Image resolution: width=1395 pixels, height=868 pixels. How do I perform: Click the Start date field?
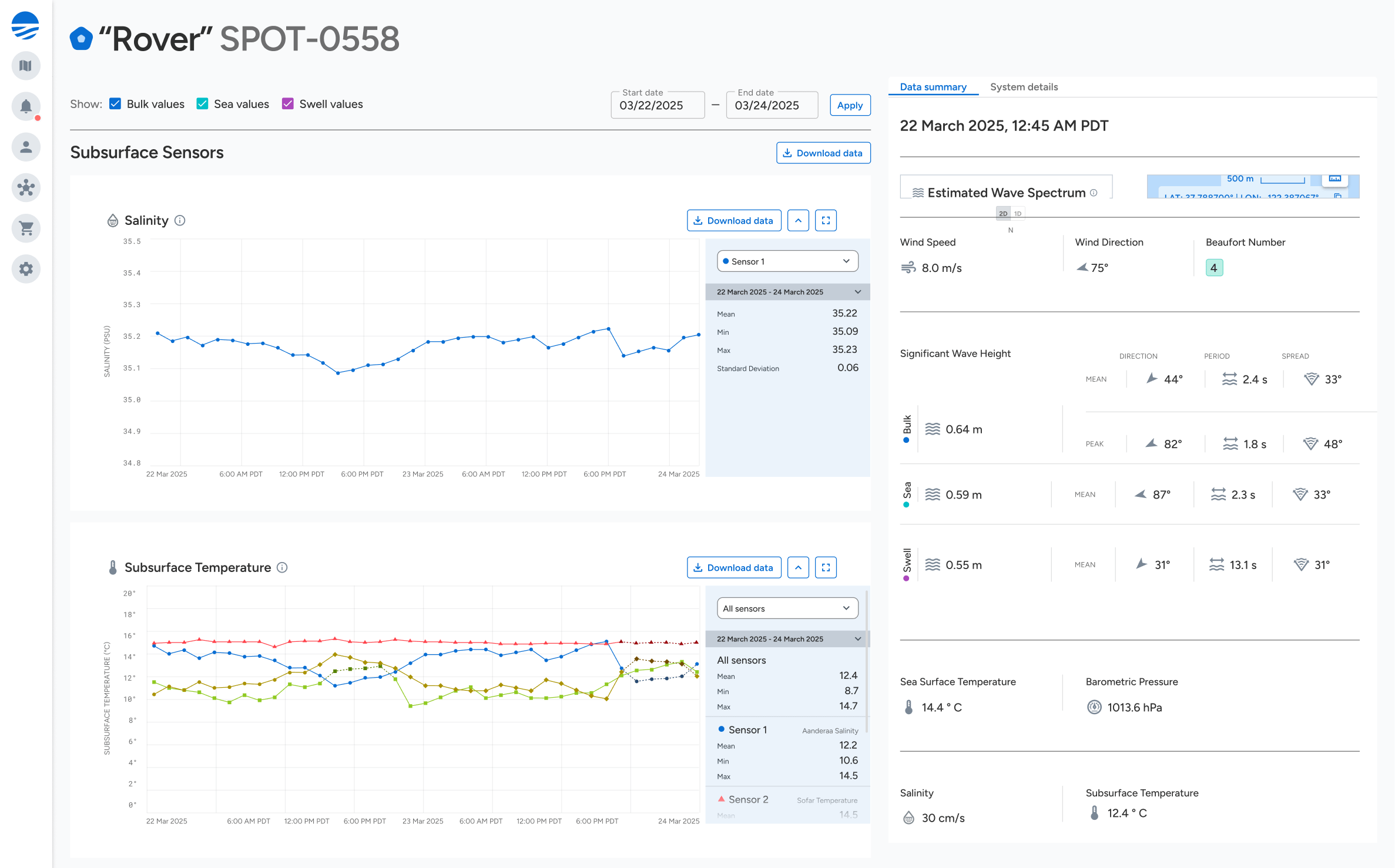pyautogui.click(x=657, y=105)
